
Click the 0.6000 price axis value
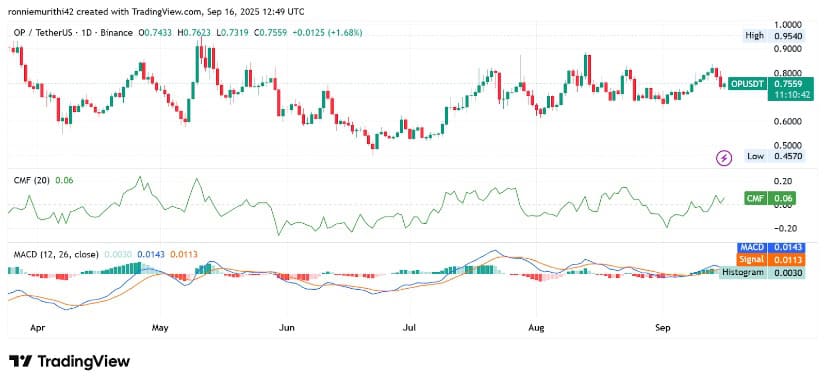pos(788,121)
